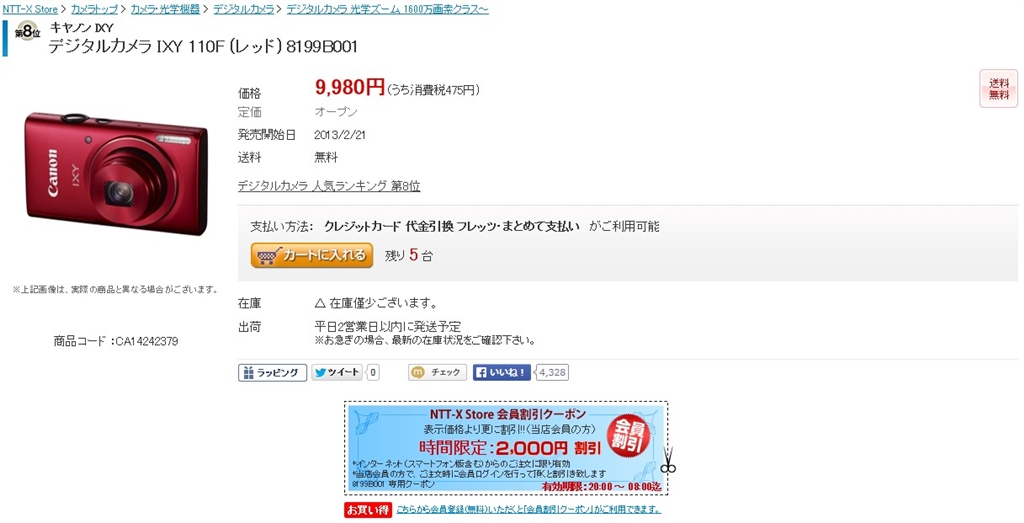Open デジタルカメラ 人気ランキング 第8位 link
Image resolution: width=1024 pixels, height=523 pixels.
329,186
